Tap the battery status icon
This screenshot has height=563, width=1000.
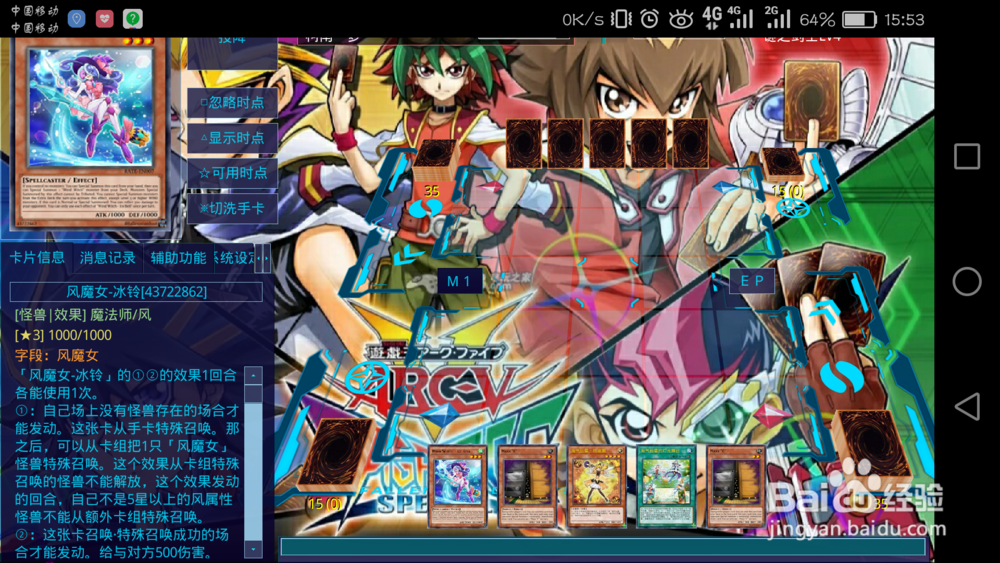859,20
